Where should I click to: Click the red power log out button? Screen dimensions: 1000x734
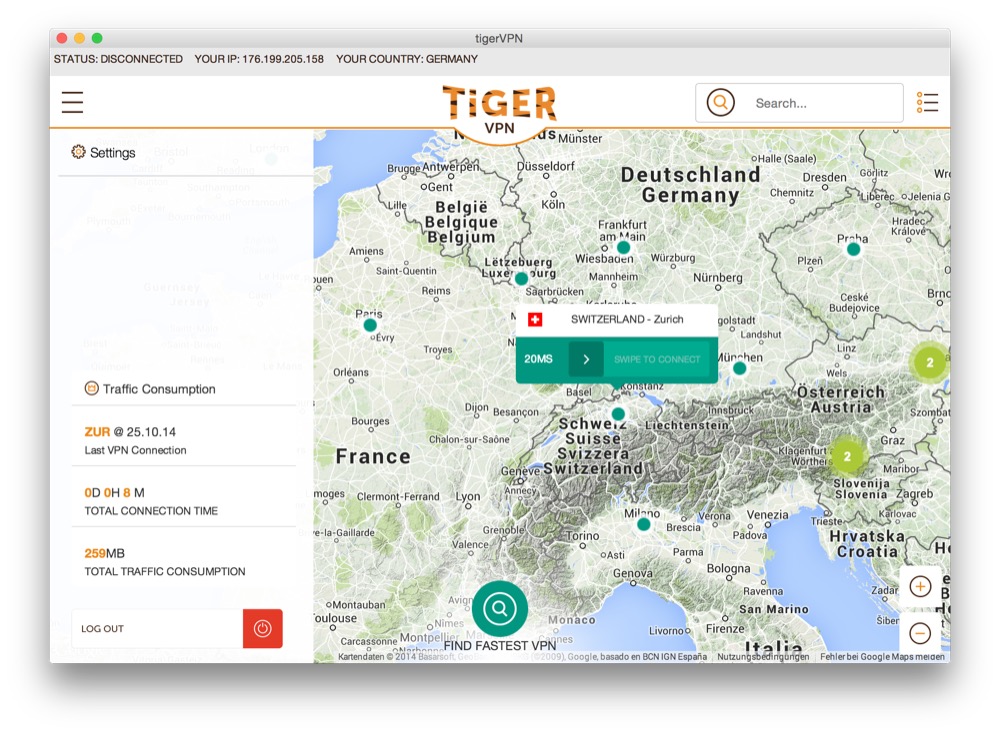click(262, 629)
